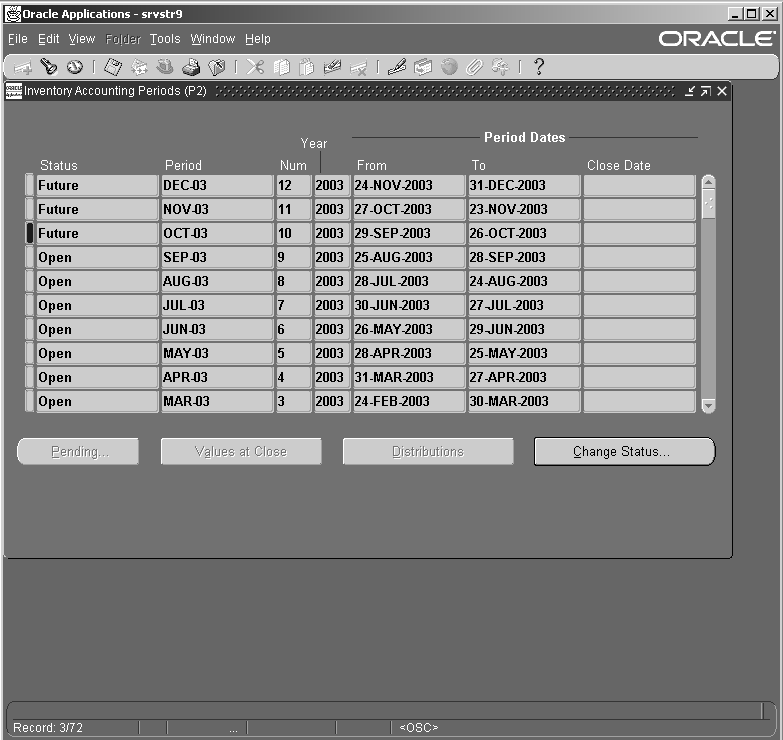The width and height of the screenshot is (783, 740).
Task: Click the Close Date field for SEP-03
Action: coord(639,257)
